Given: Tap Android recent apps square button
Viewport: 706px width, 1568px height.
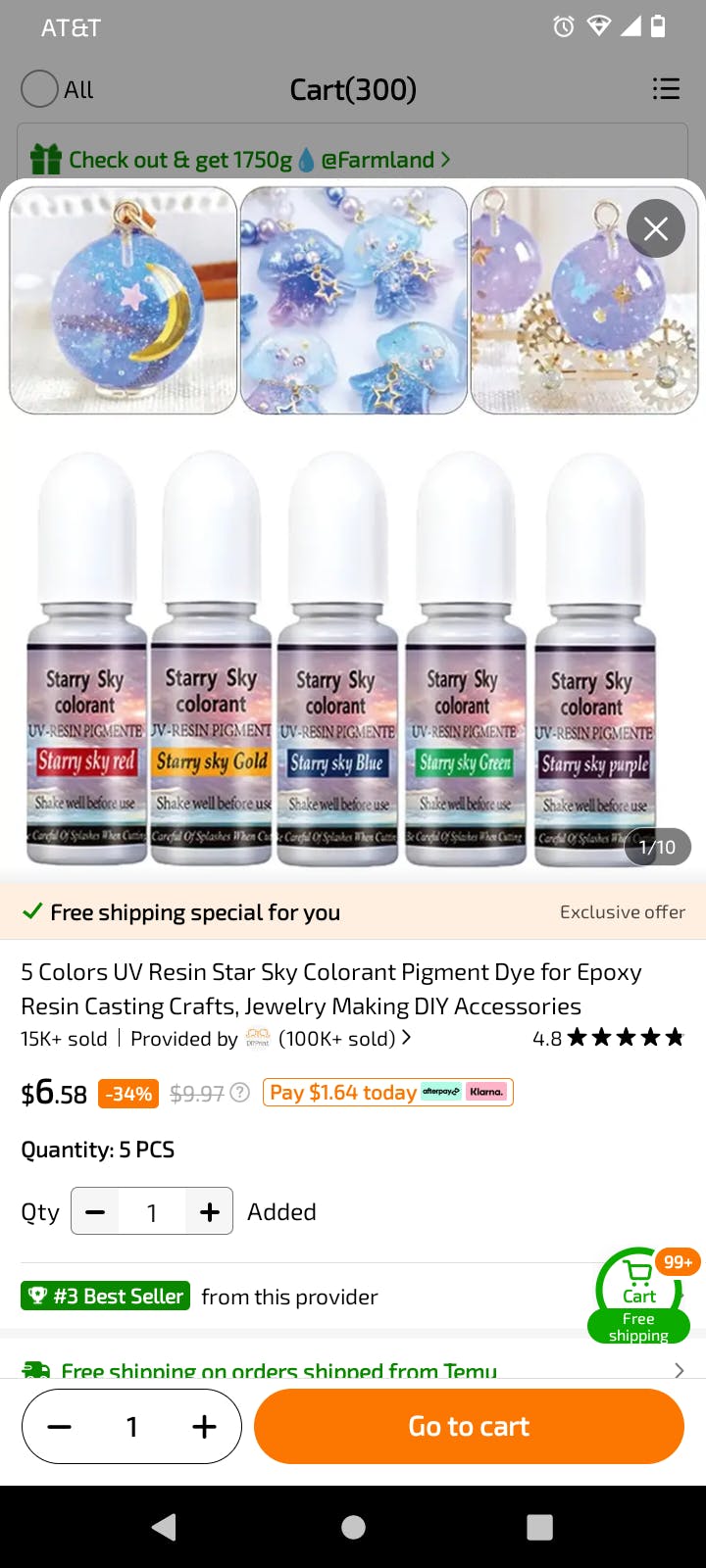Looking at the screenshot, I should tap(539, 1527).
